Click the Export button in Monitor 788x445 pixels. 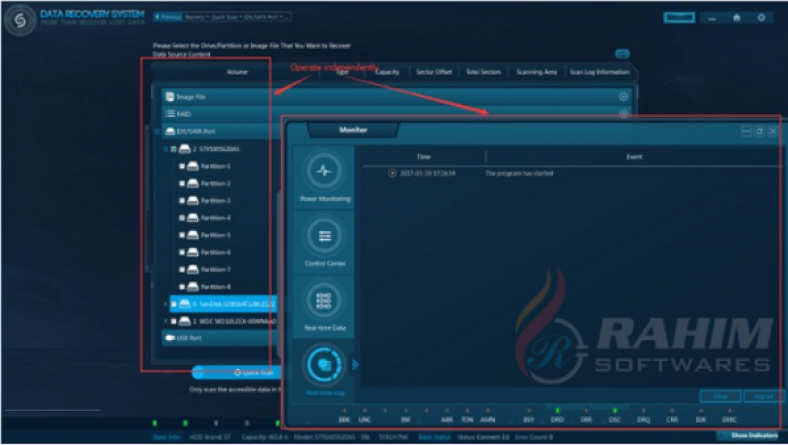(763, 397)
